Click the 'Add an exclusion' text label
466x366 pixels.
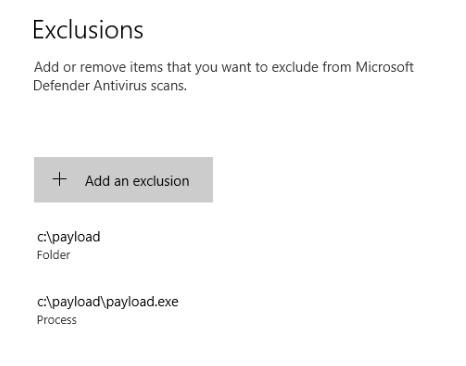pos(137,181)
